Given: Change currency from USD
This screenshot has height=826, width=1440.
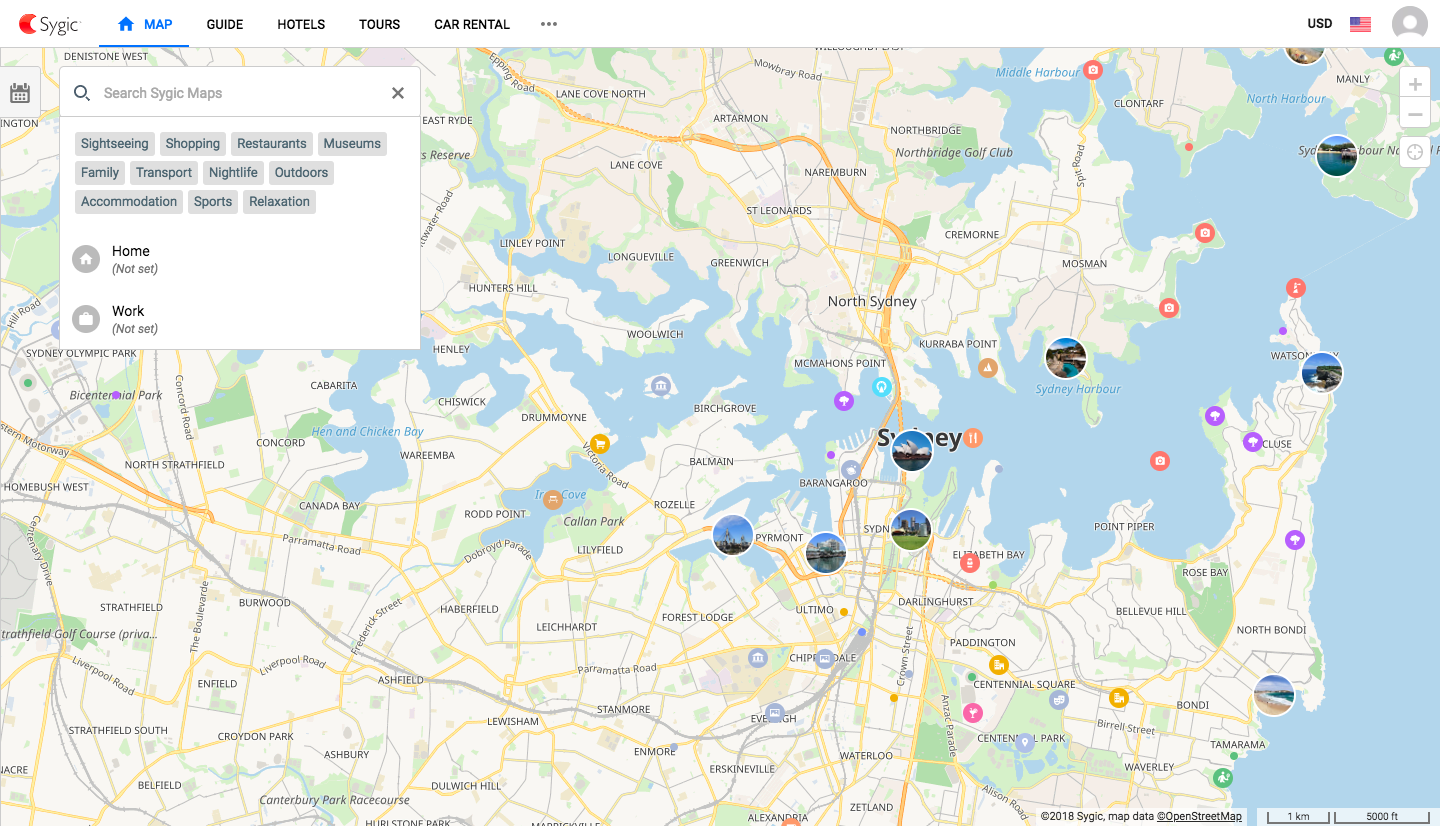Looking at the screenshot, I should 1320,24.
